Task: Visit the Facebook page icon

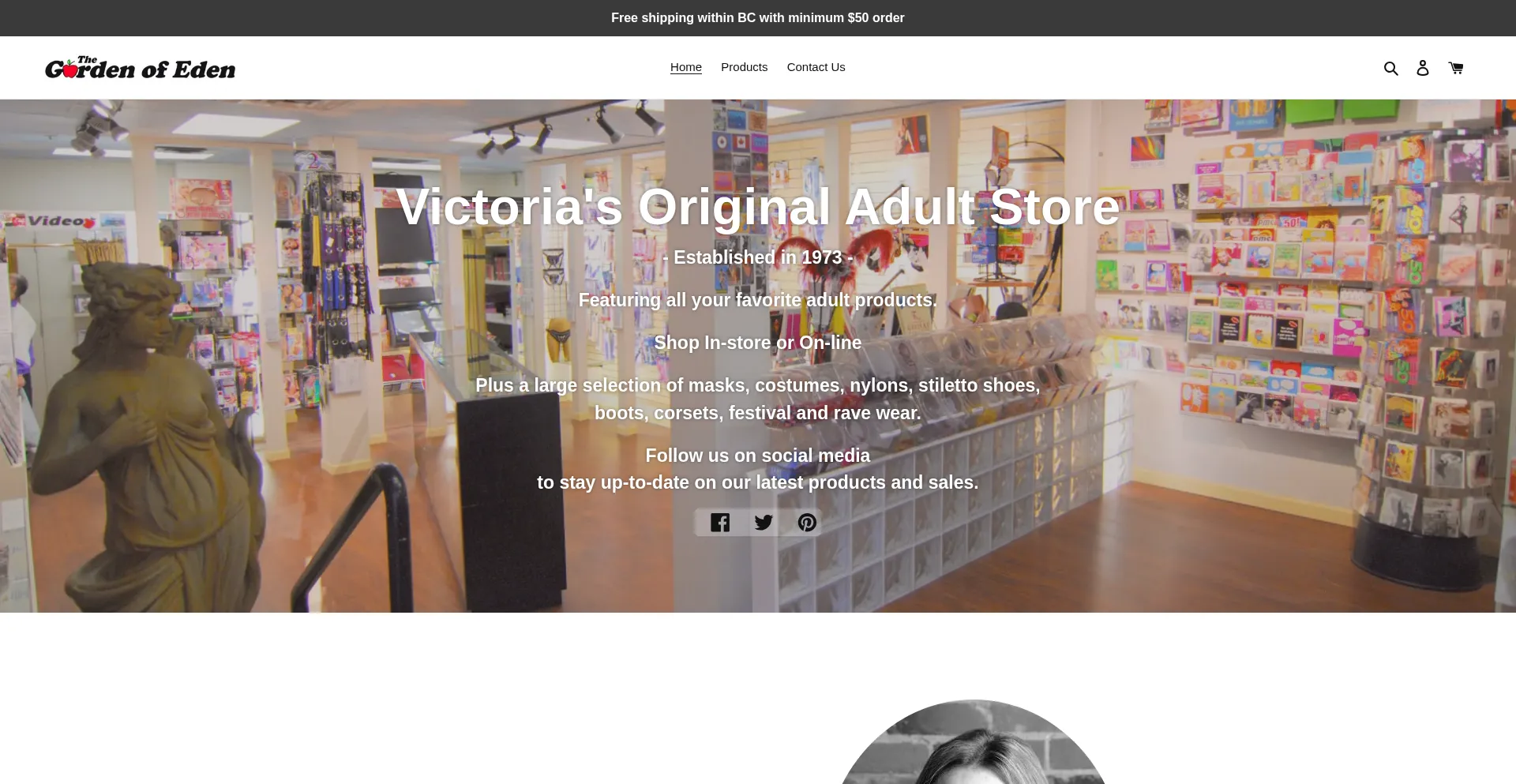Action: click(x=720, y=523)
